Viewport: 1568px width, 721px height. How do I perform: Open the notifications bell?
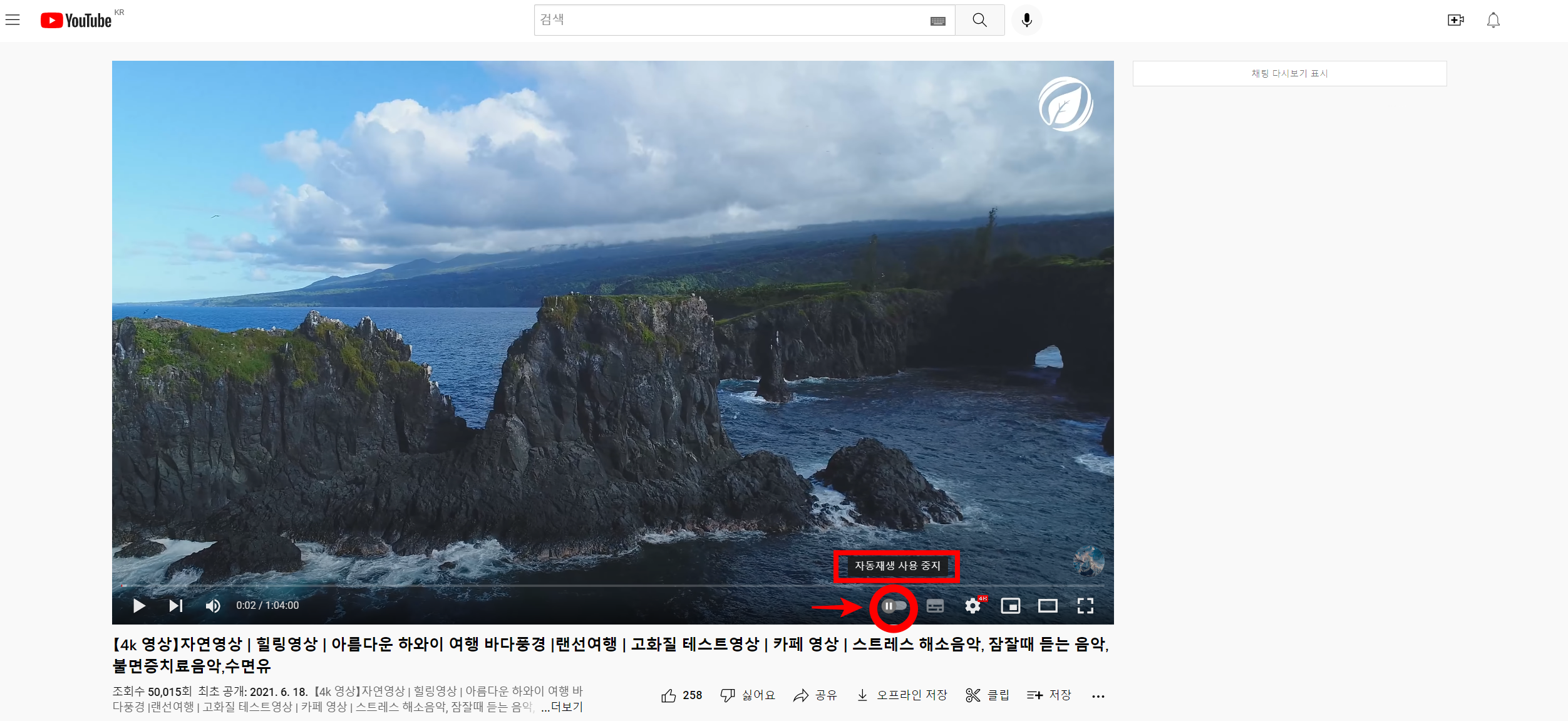(1493, 20)
